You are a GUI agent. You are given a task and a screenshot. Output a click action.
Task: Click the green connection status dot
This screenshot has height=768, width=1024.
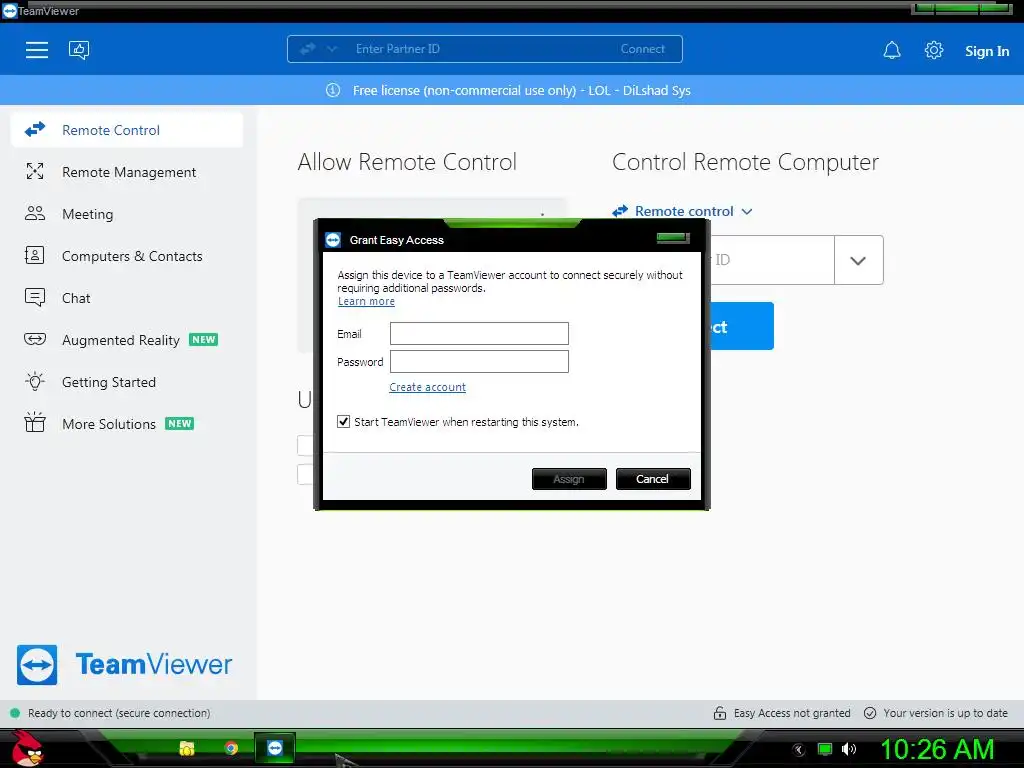pos(14,713)
